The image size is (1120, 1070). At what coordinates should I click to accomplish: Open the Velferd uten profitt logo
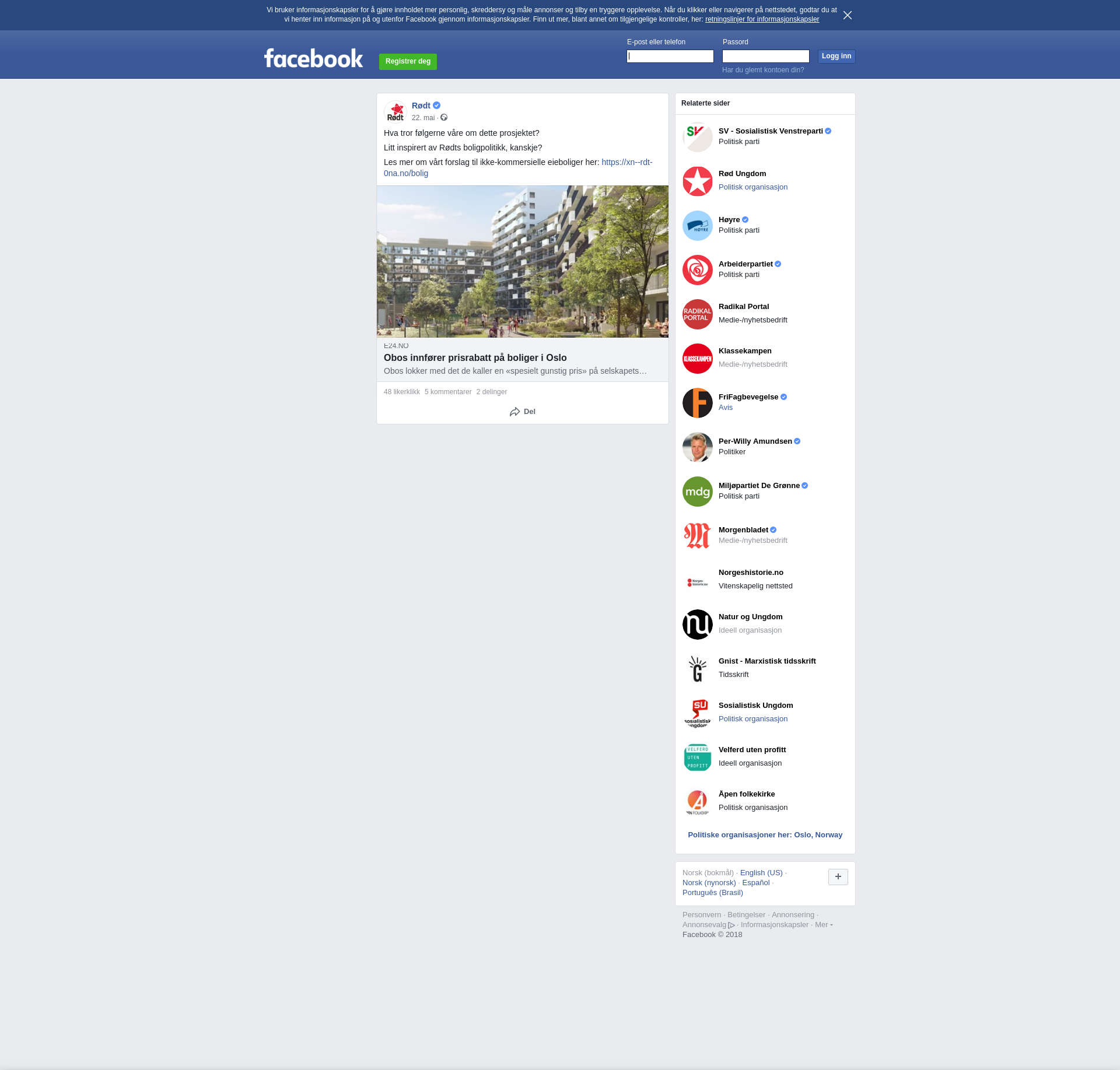coord(698,757)
